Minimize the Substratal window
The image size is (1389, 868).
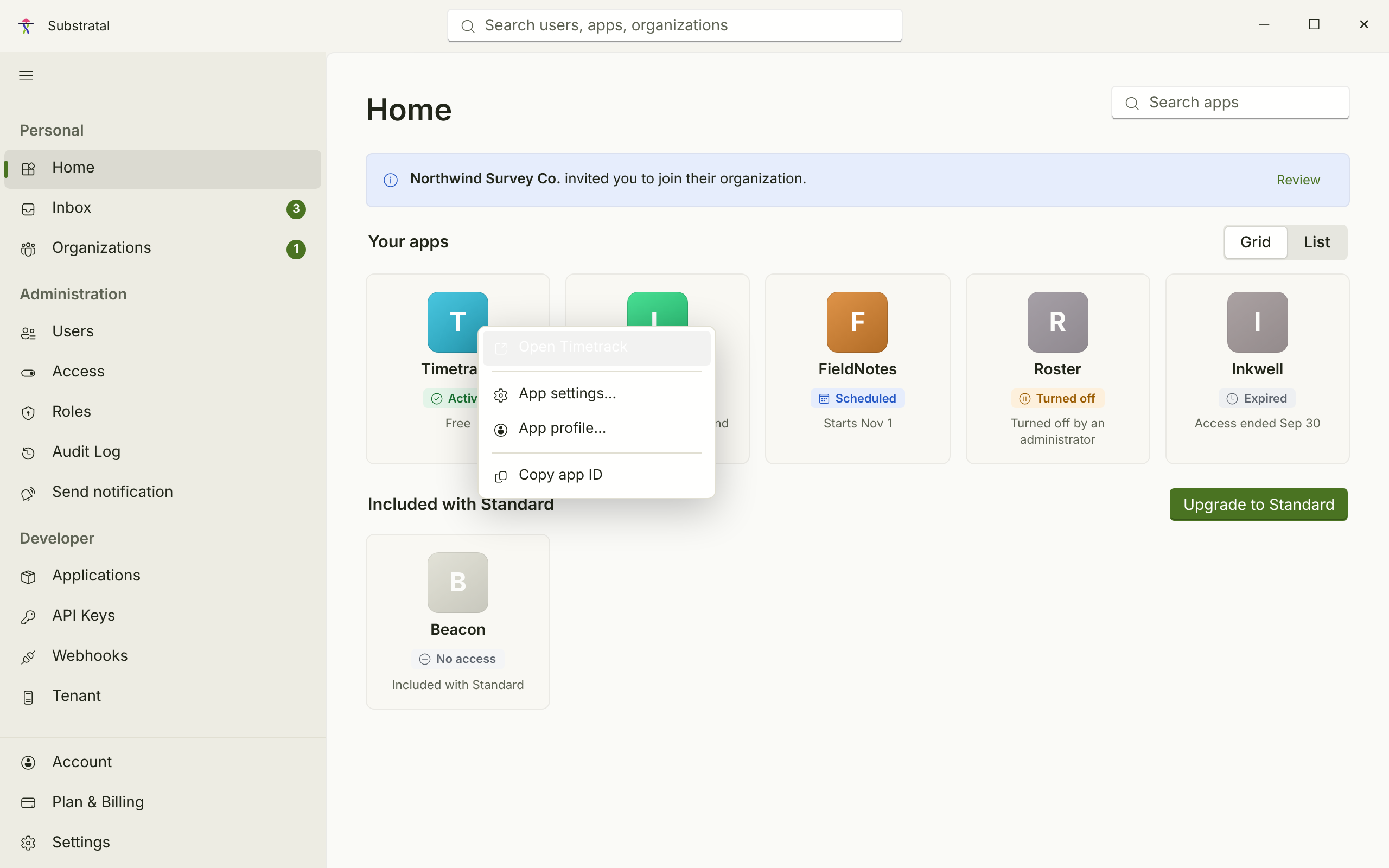pos(1264,25)
